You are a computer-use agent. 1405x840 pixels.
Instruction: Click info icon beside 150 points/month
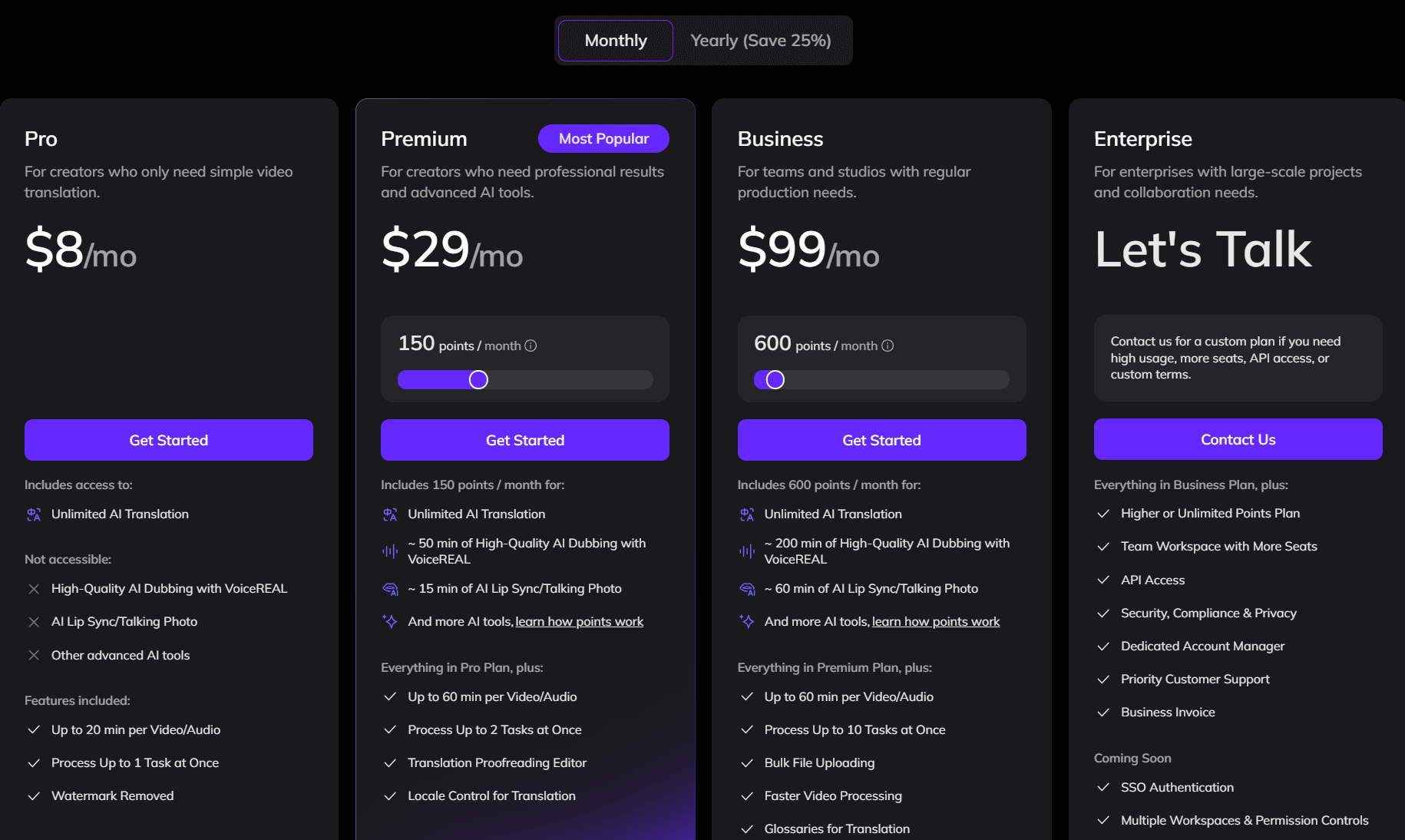tap(531, 346)
